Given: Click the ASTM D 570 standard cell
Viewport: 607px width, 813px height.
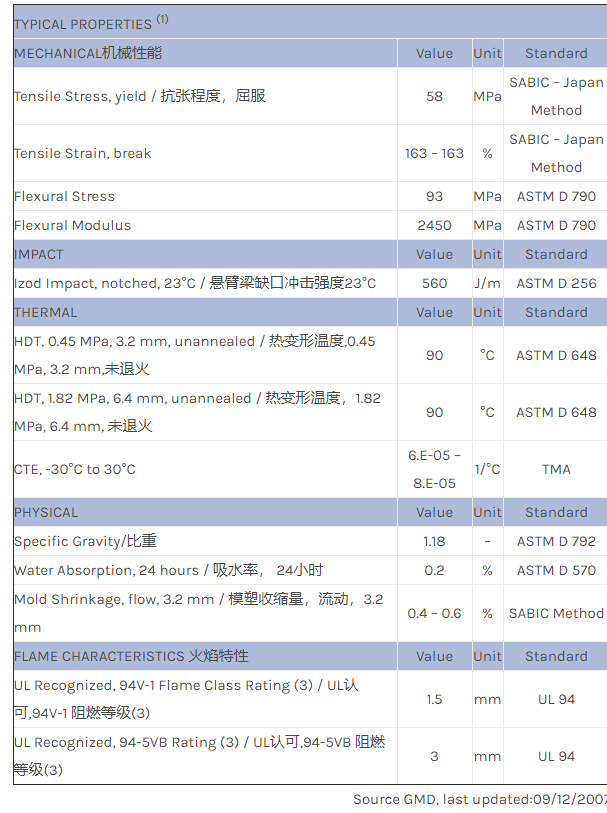Looking at the screenshot, I should 556,570.
